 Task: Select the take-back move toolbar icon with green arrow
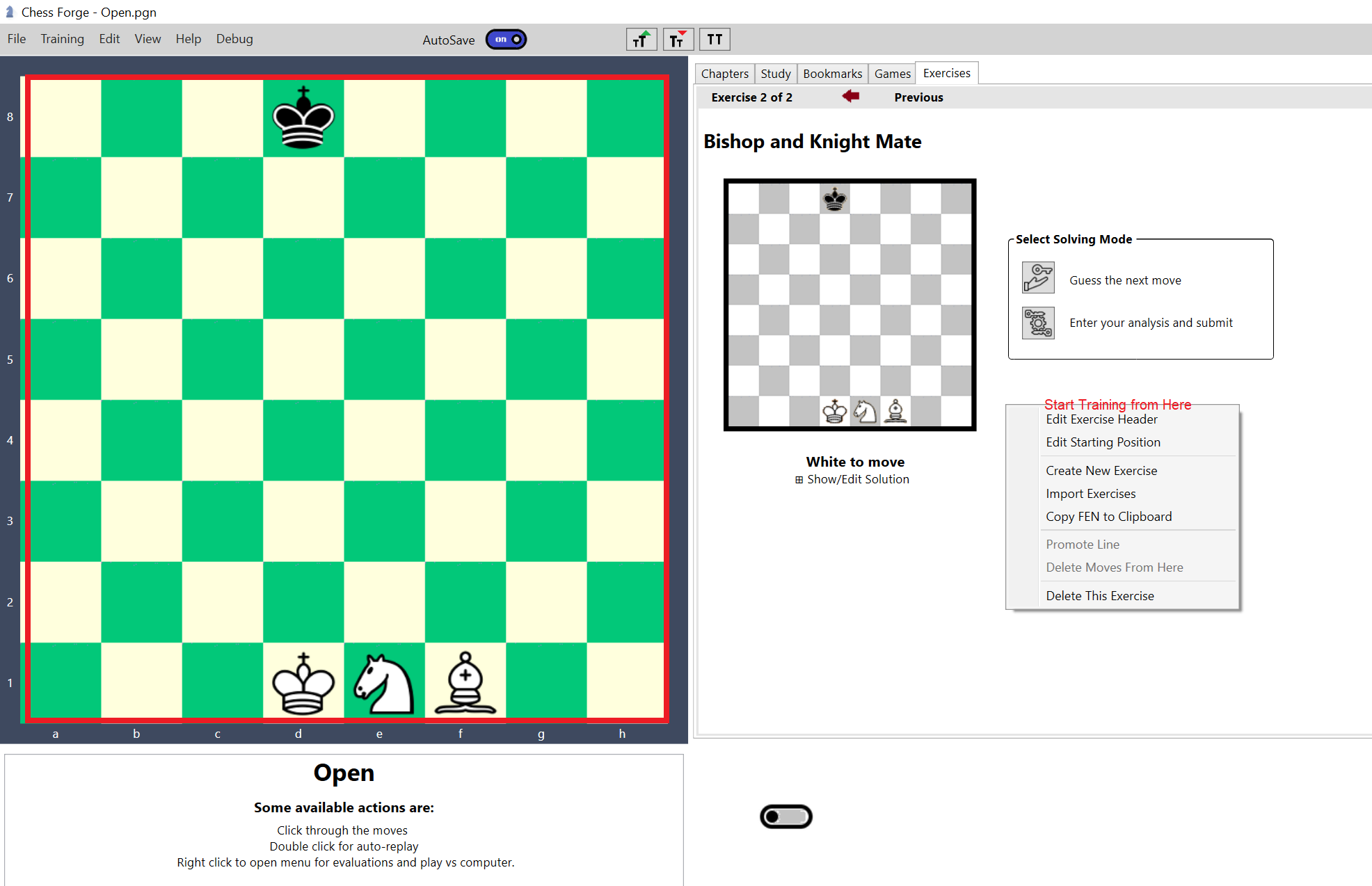coord(641,39)
